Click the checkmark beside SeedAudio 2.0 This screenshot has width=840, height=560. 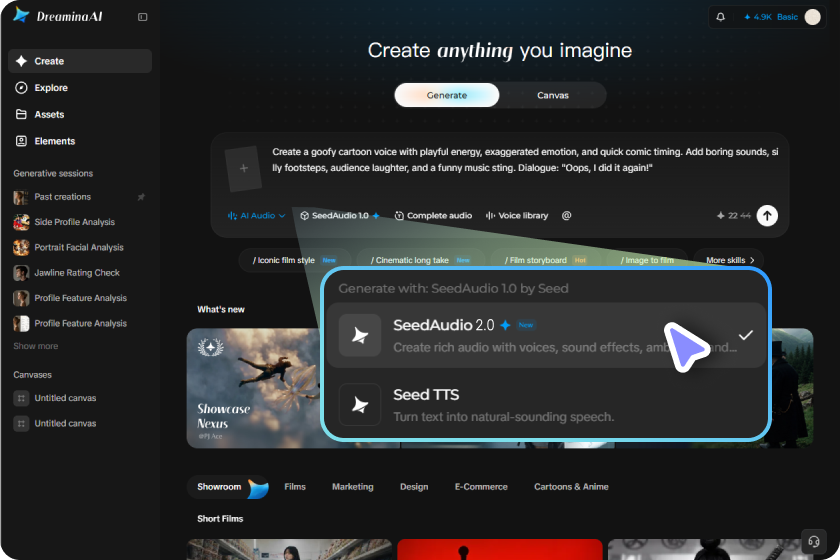(x=746, y=335)
